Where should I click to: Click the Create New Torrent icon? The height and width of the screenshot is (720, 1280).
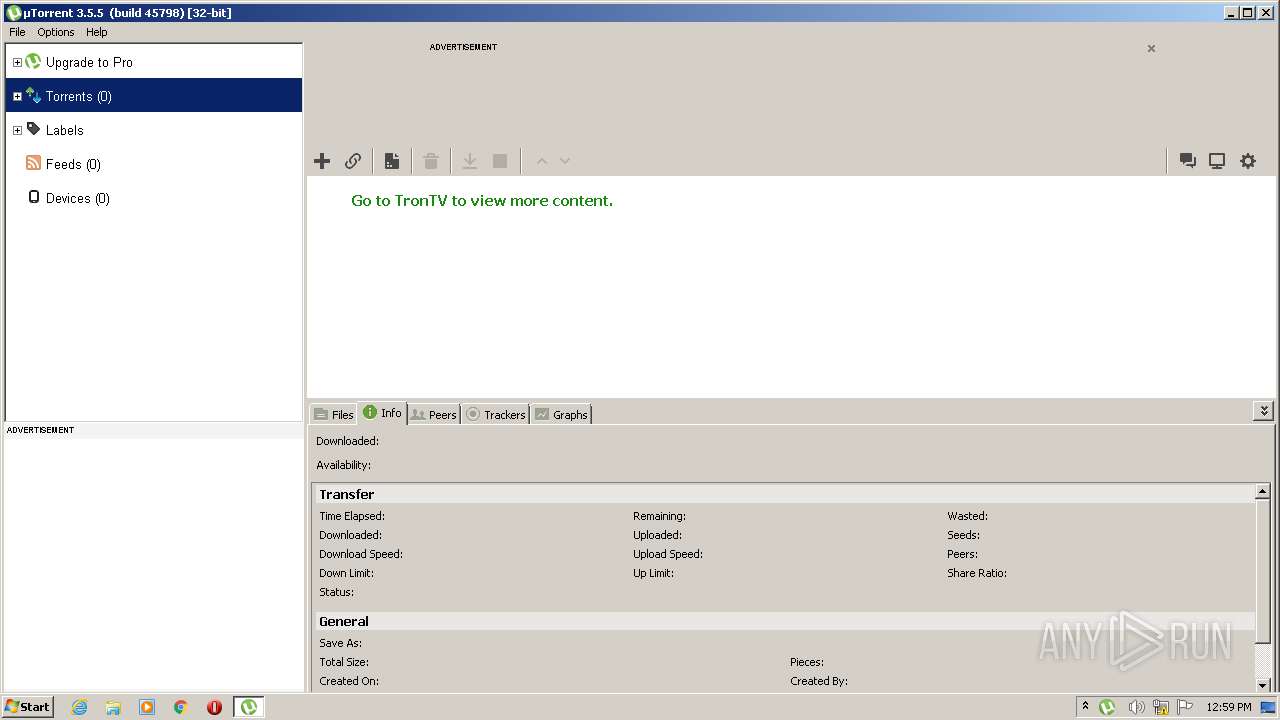[392, 161]
